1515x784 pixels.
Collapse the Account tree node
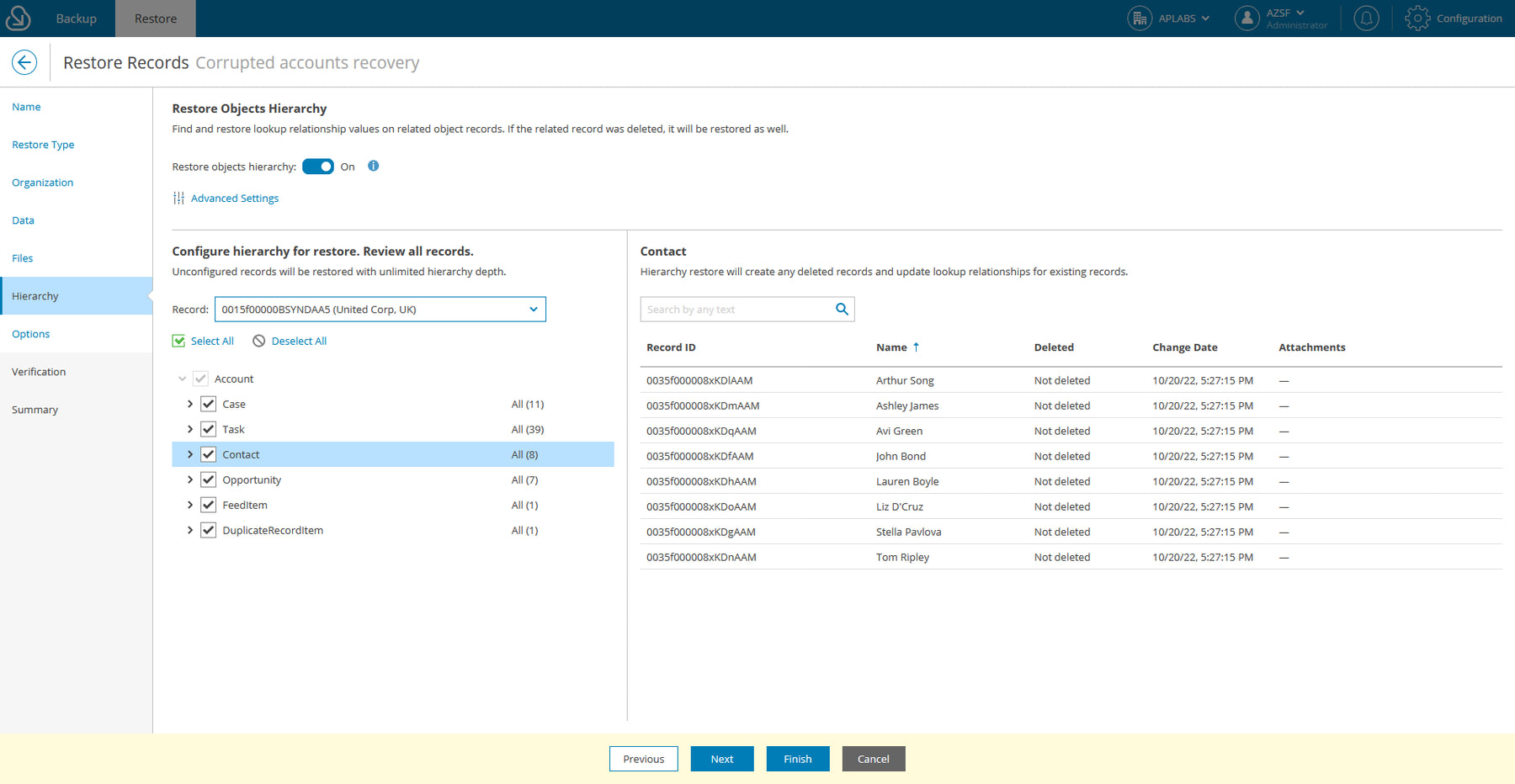click(182, 379)
